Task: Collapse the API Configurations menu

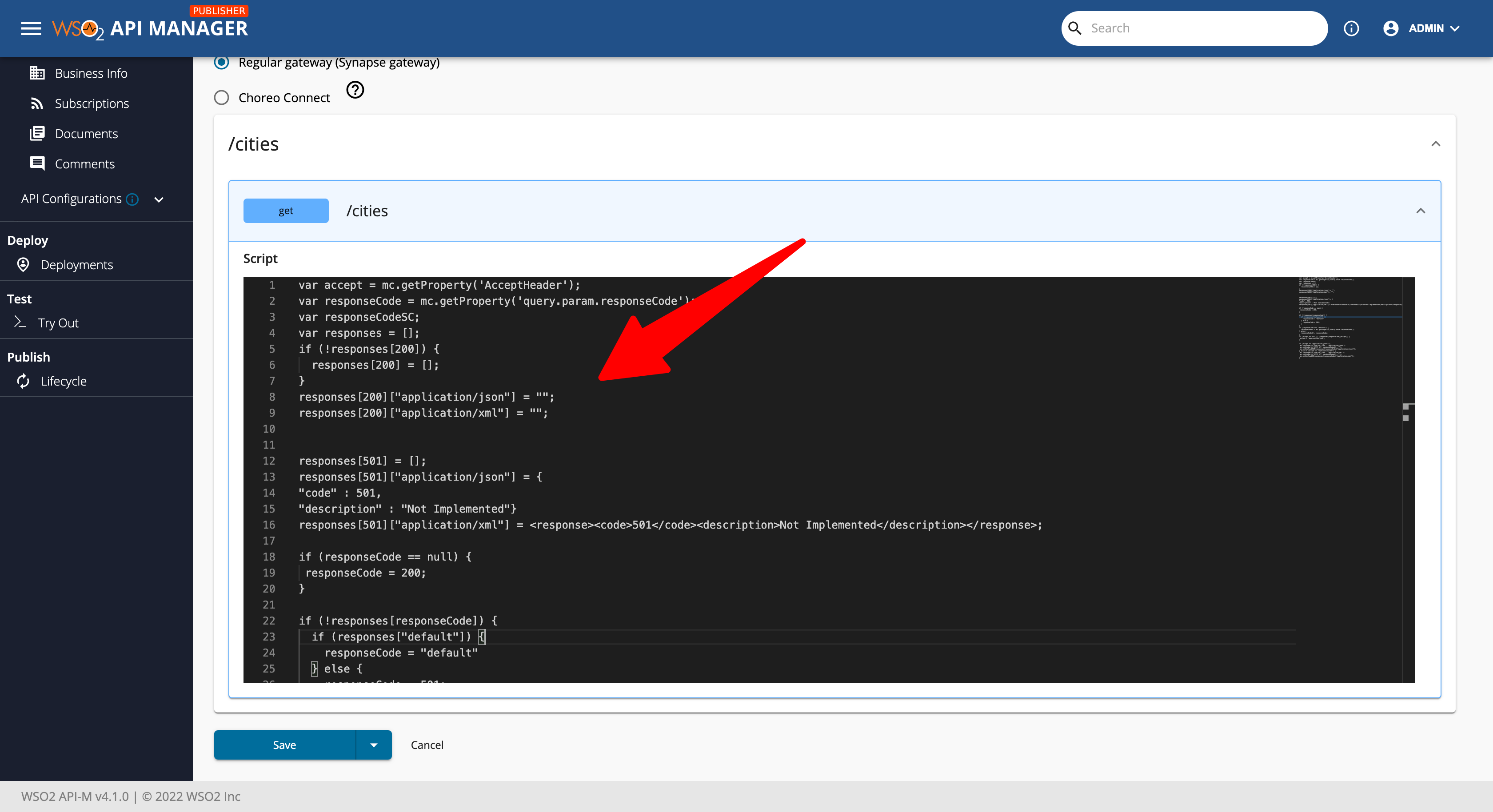Action: click(x=159, y=199)
